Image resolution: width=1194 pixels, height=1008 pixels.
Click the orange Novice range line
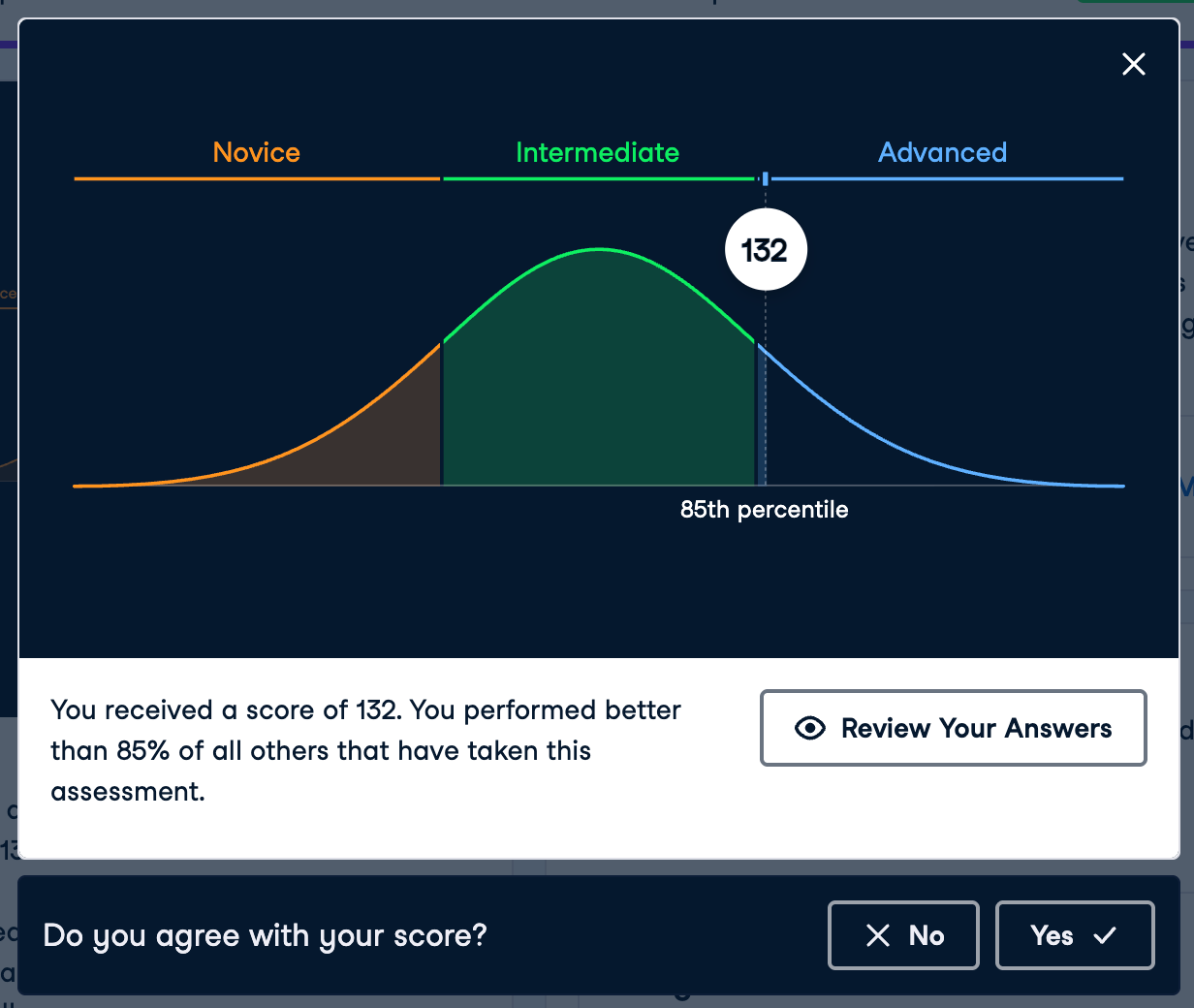click(x=257, y=179)
